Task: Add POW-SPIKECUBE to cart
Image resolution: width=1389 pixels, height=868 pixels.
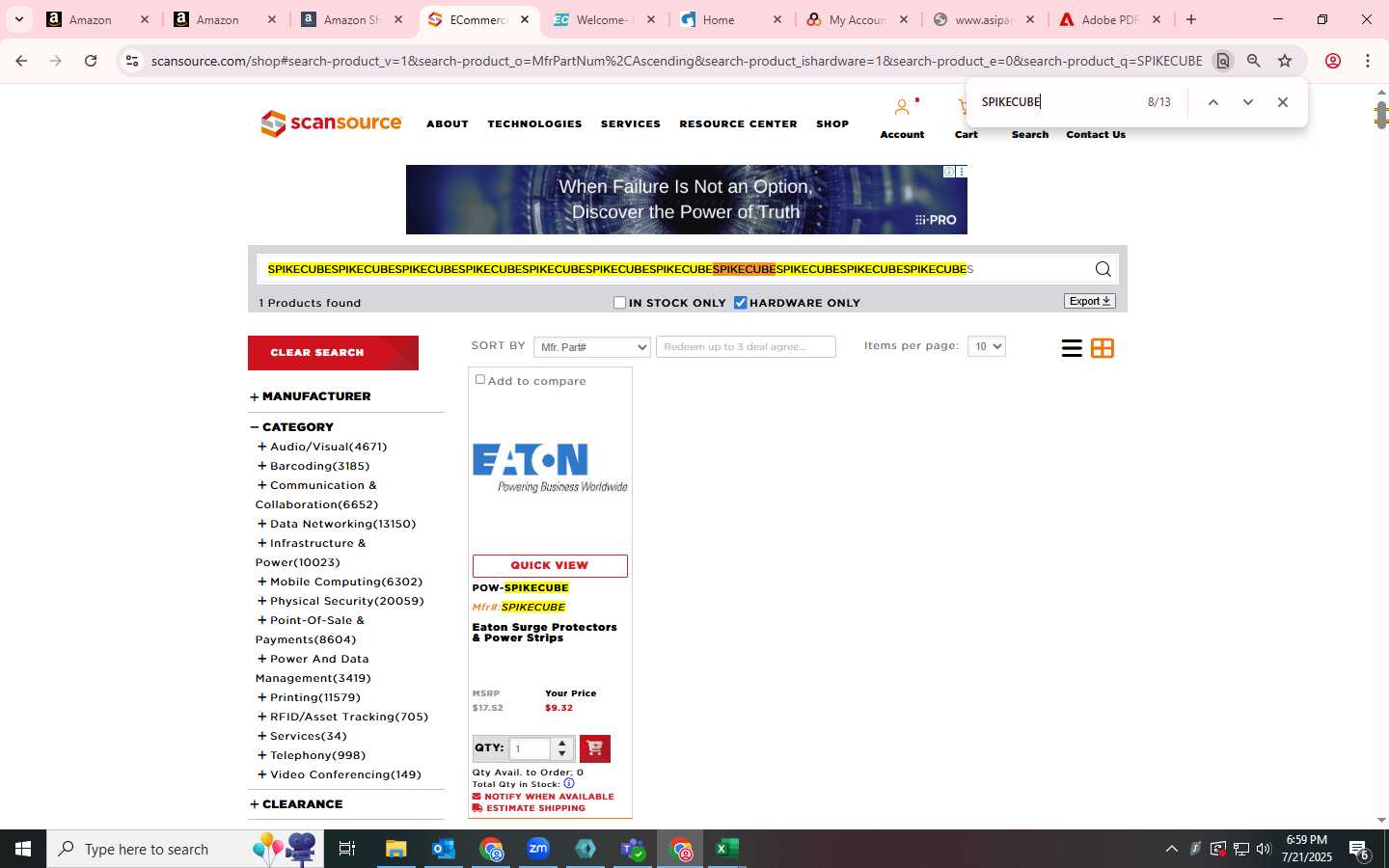Action: 594,748
